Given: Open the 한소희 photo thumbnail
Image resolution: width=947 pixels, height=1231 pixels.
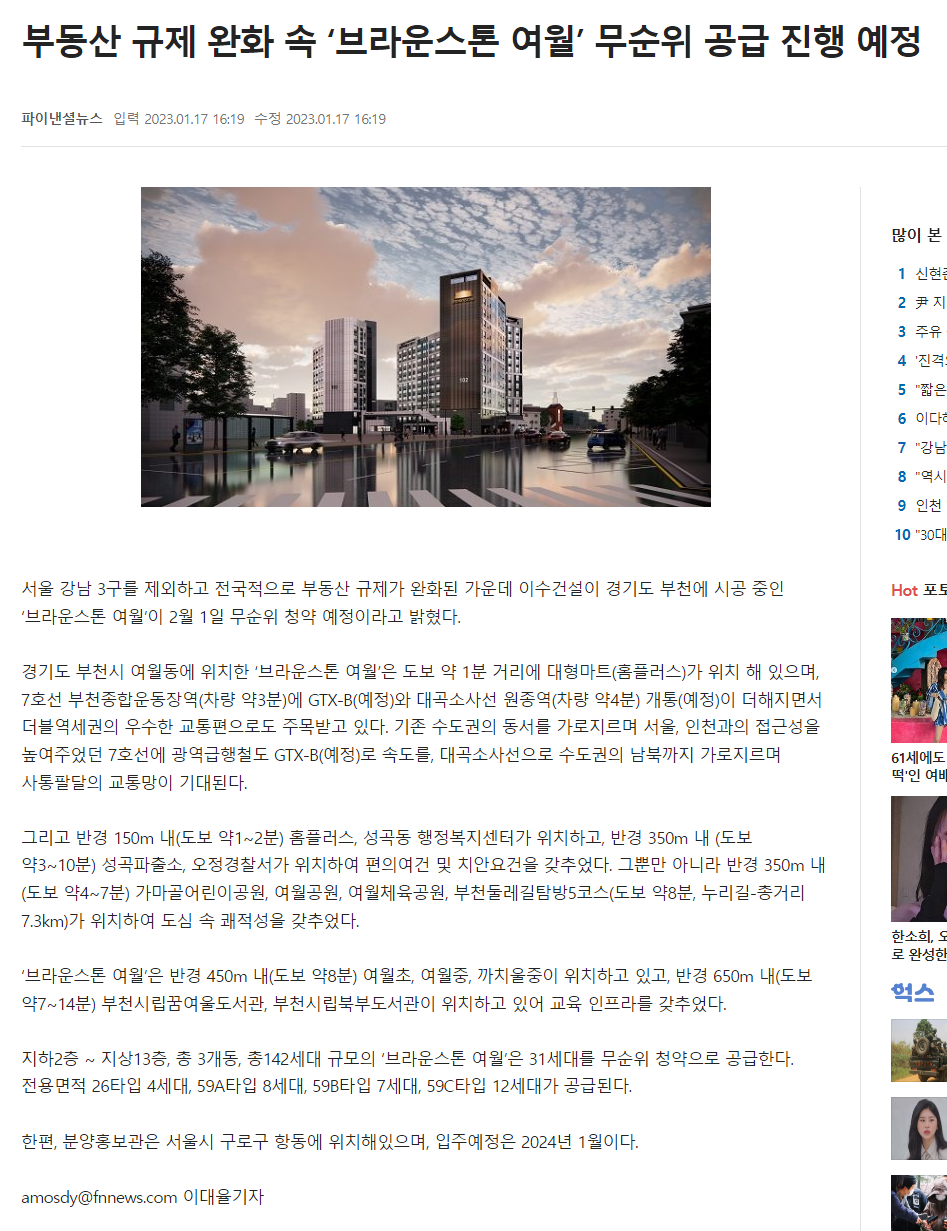Looking at the screenshot, I should click(x=919, y=858).
